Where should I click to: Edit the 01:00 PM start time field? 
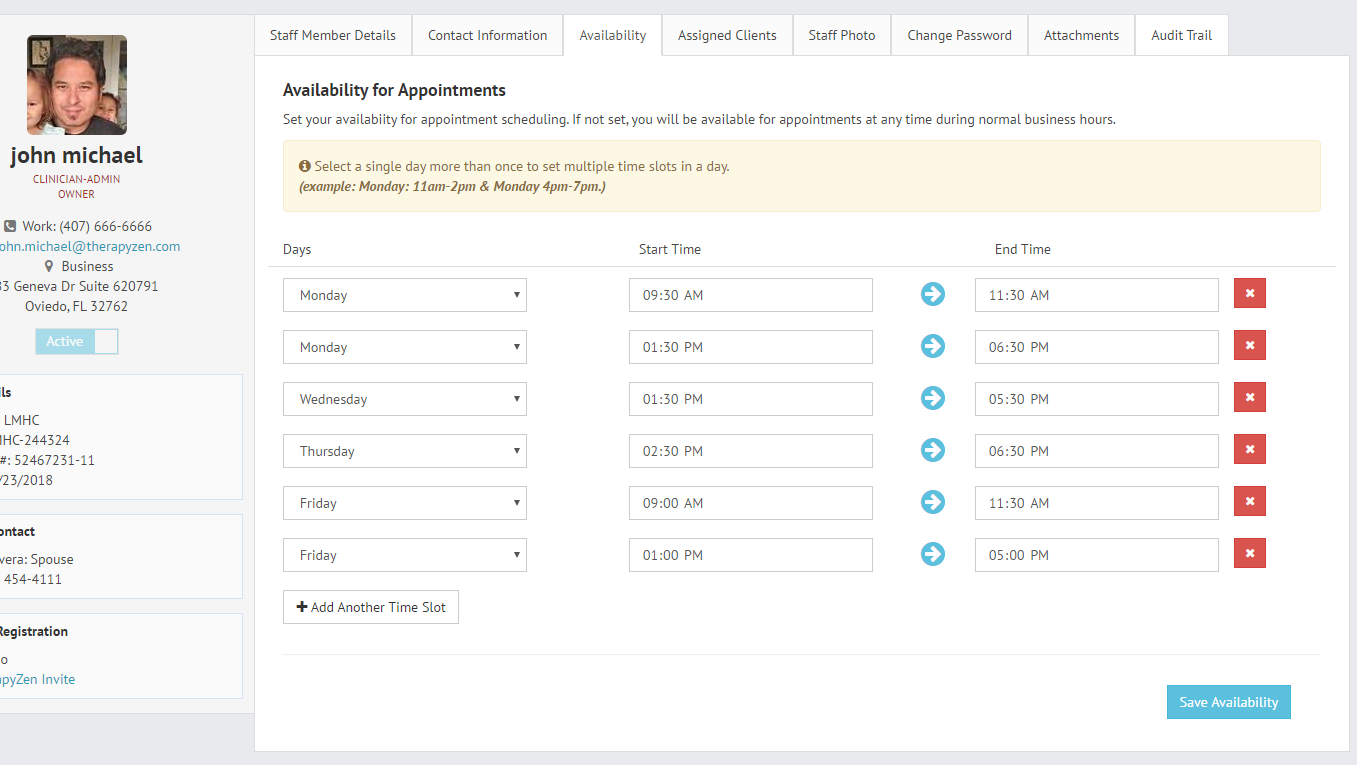(751, 555)
